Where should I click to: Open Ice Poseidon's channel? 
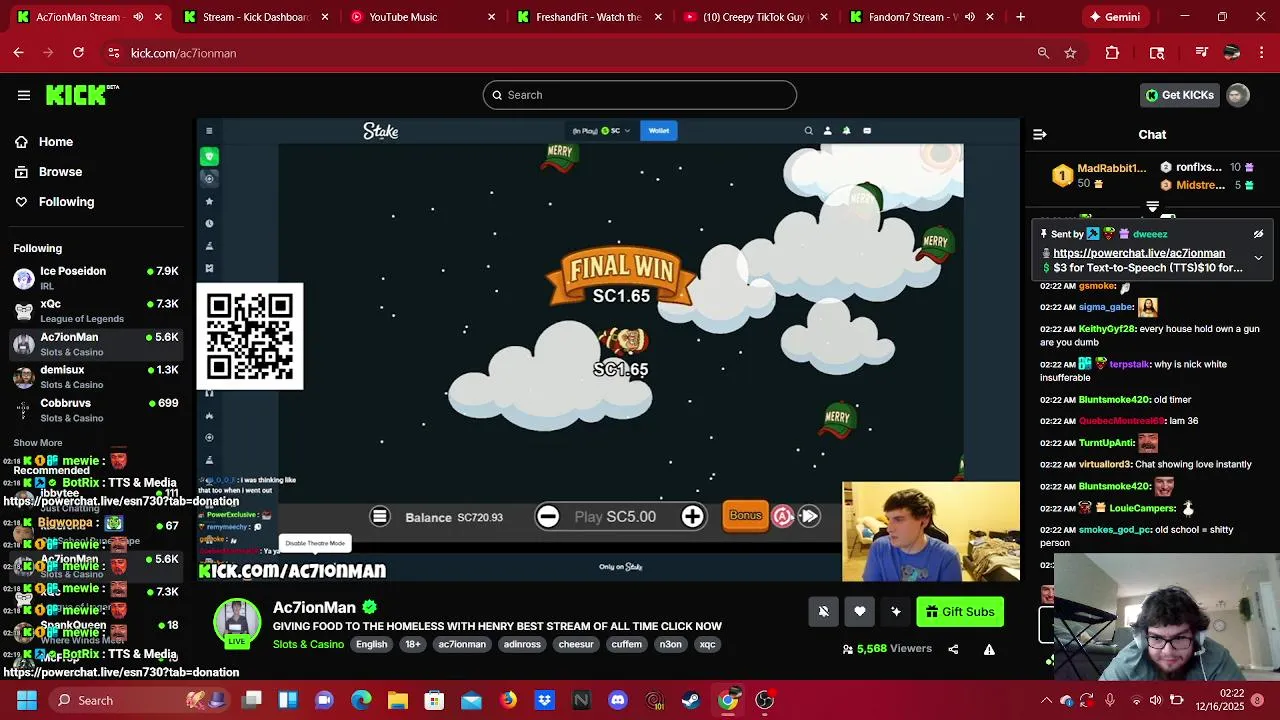pos(95,278)
